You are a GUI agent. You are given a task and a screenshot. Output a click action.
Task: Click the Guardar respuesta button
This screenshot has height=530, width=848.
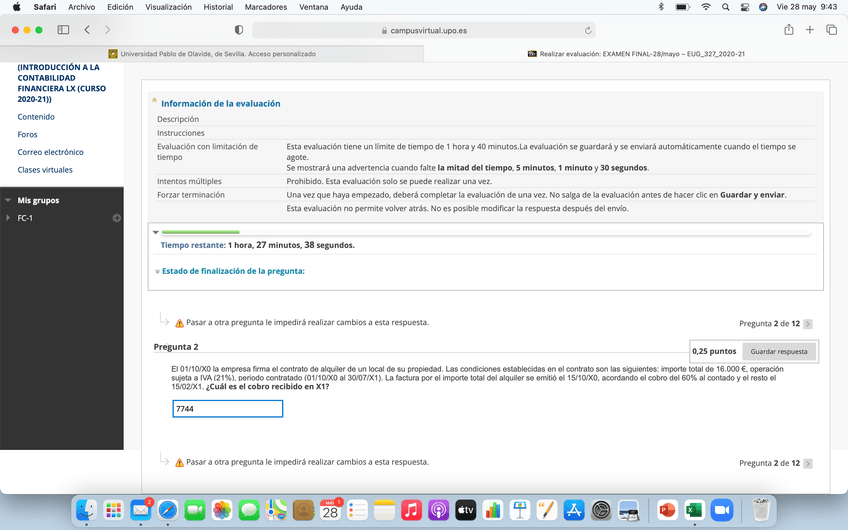(779, 352)
